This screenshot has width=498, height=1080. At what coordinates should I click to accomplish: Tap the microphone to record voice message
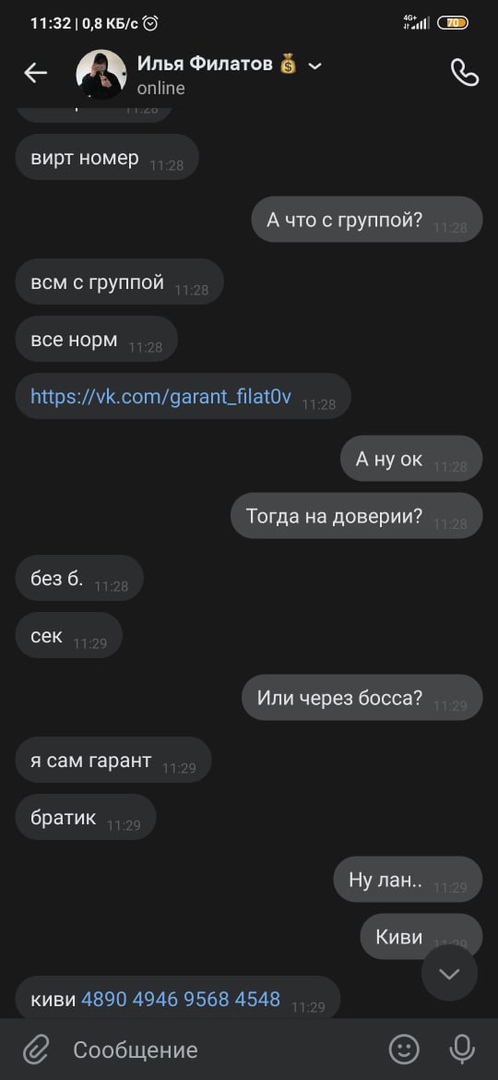(x=461, y=1050)
